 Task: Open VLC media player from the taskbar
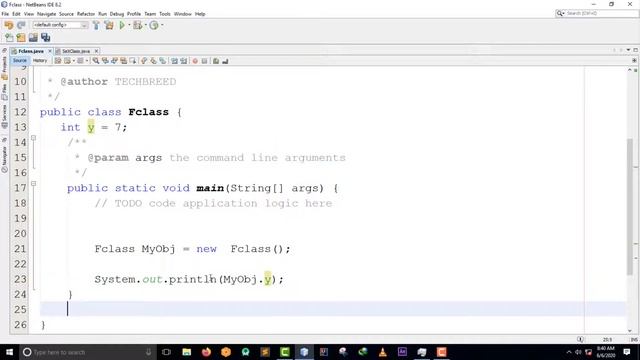coord(382,352)
